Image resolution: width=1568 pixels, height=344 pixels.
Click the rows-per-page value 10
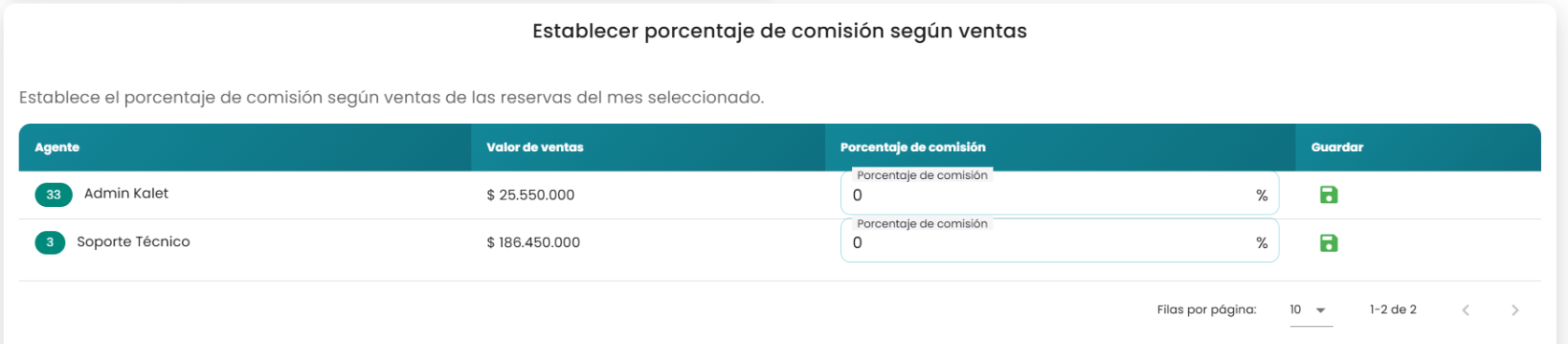pyautogui.click(x=1295, y=310)
